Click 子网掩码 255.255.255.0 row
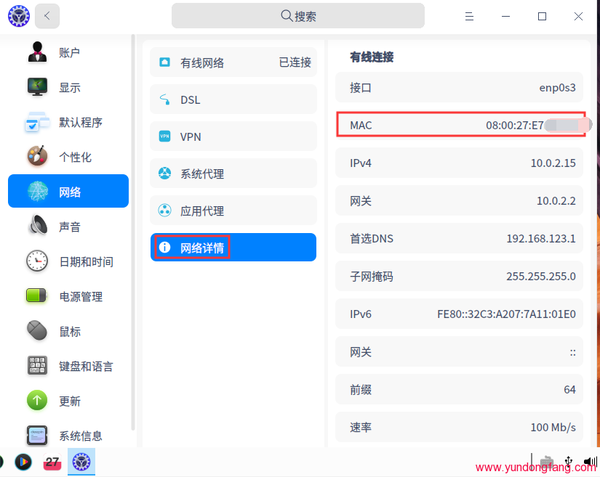 pyautogui.click(x=459, y=276)
